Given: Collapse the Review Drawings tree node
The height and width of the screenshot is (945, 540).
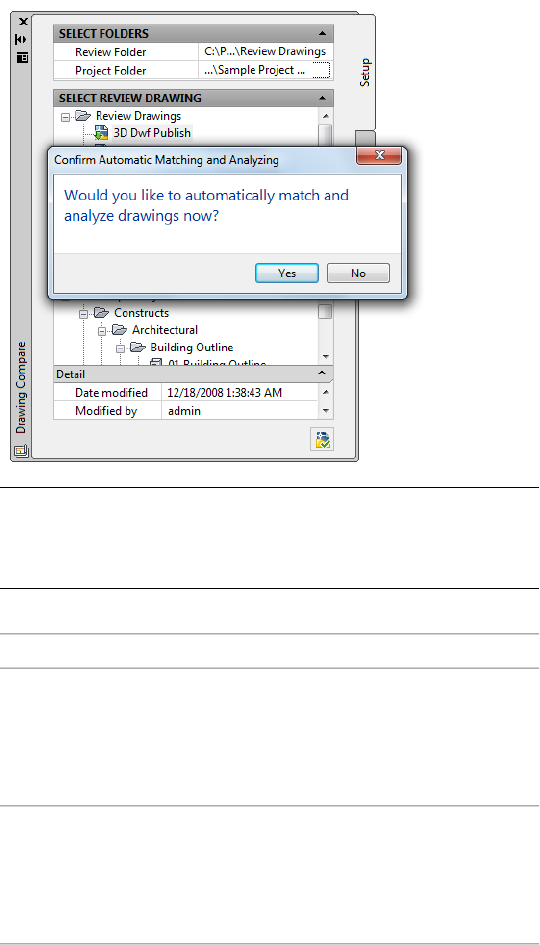Looking at the screenshot, I should (x=66, y=116).
